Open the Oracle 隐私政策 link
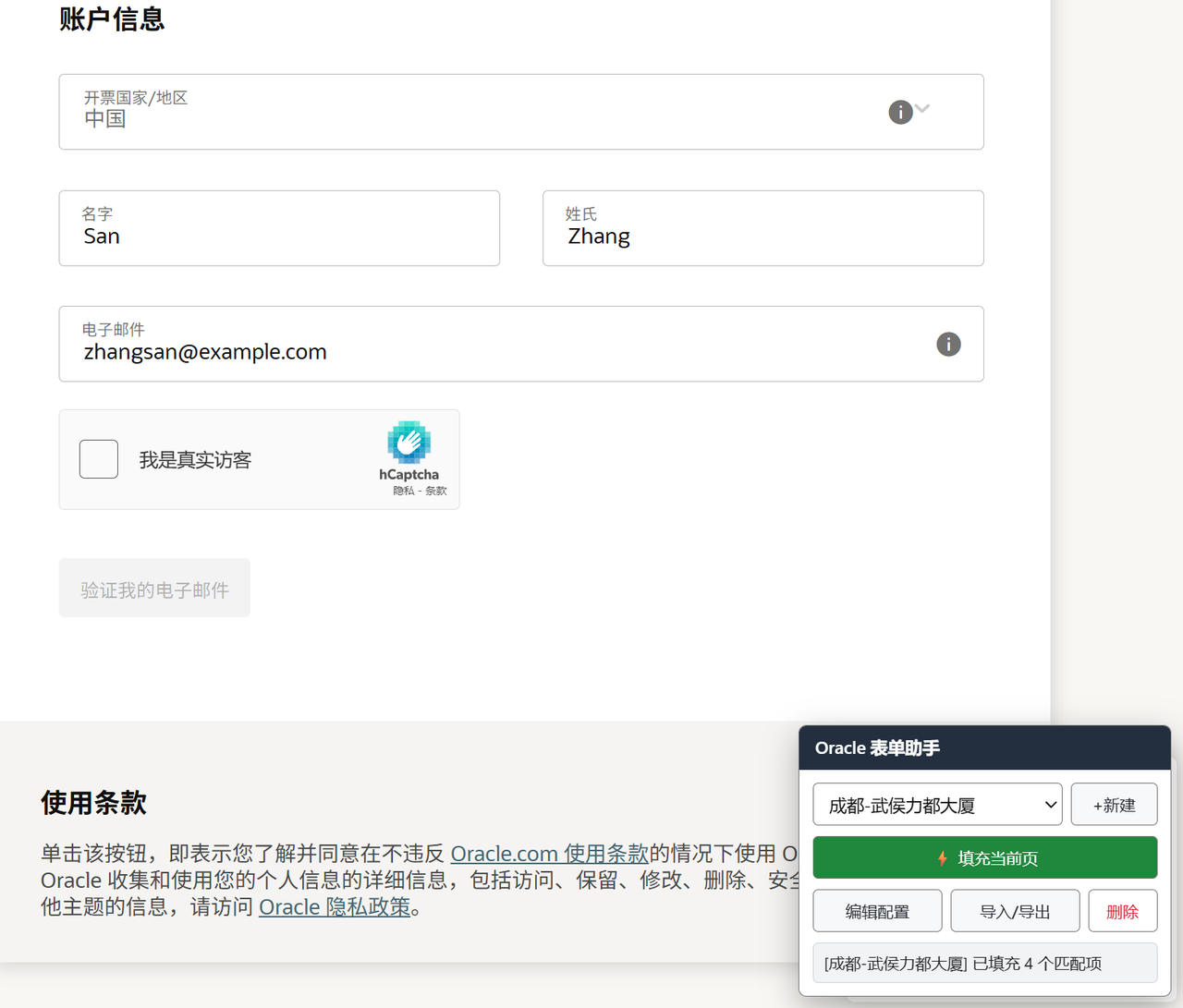 point(335,906)
